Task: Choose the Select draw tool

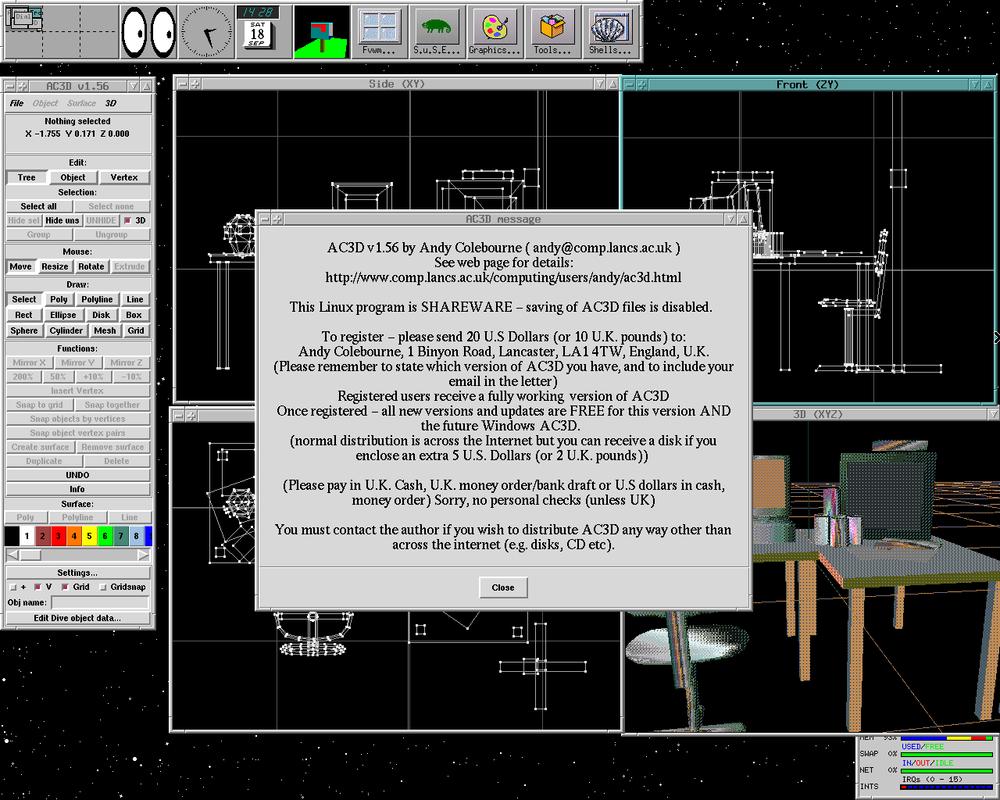Action: tap(24, 299)
